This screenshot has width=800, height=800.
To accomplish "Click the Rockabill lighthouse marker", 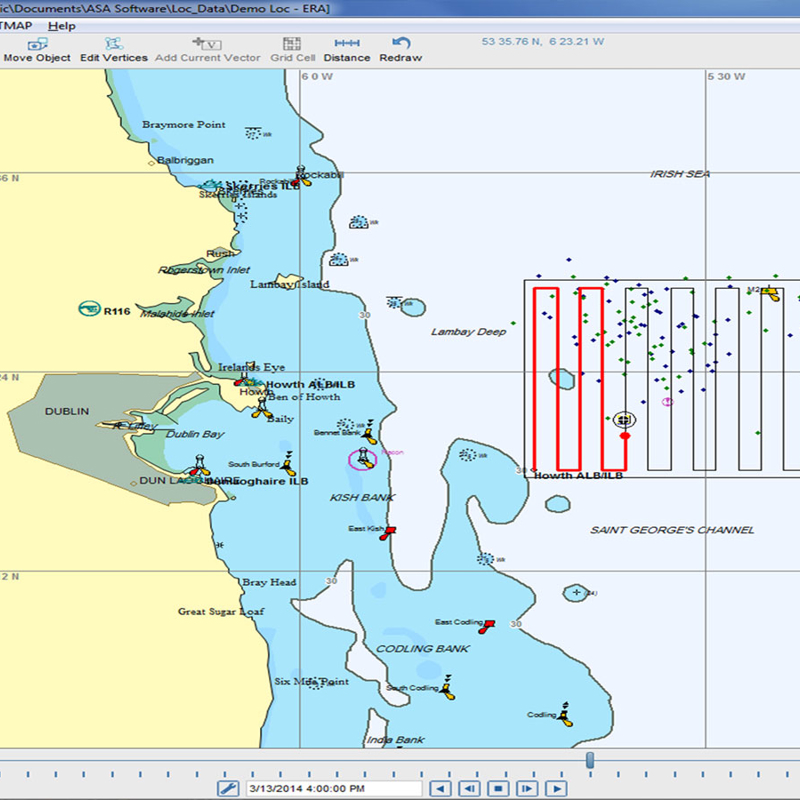I will [x=301, y=173].
